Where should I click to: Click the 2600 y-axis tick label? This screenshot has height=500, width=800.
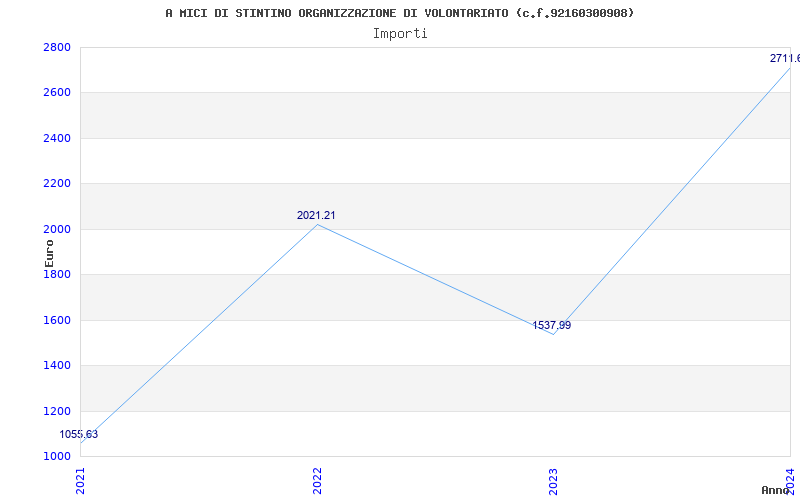[x=57, y=93]
